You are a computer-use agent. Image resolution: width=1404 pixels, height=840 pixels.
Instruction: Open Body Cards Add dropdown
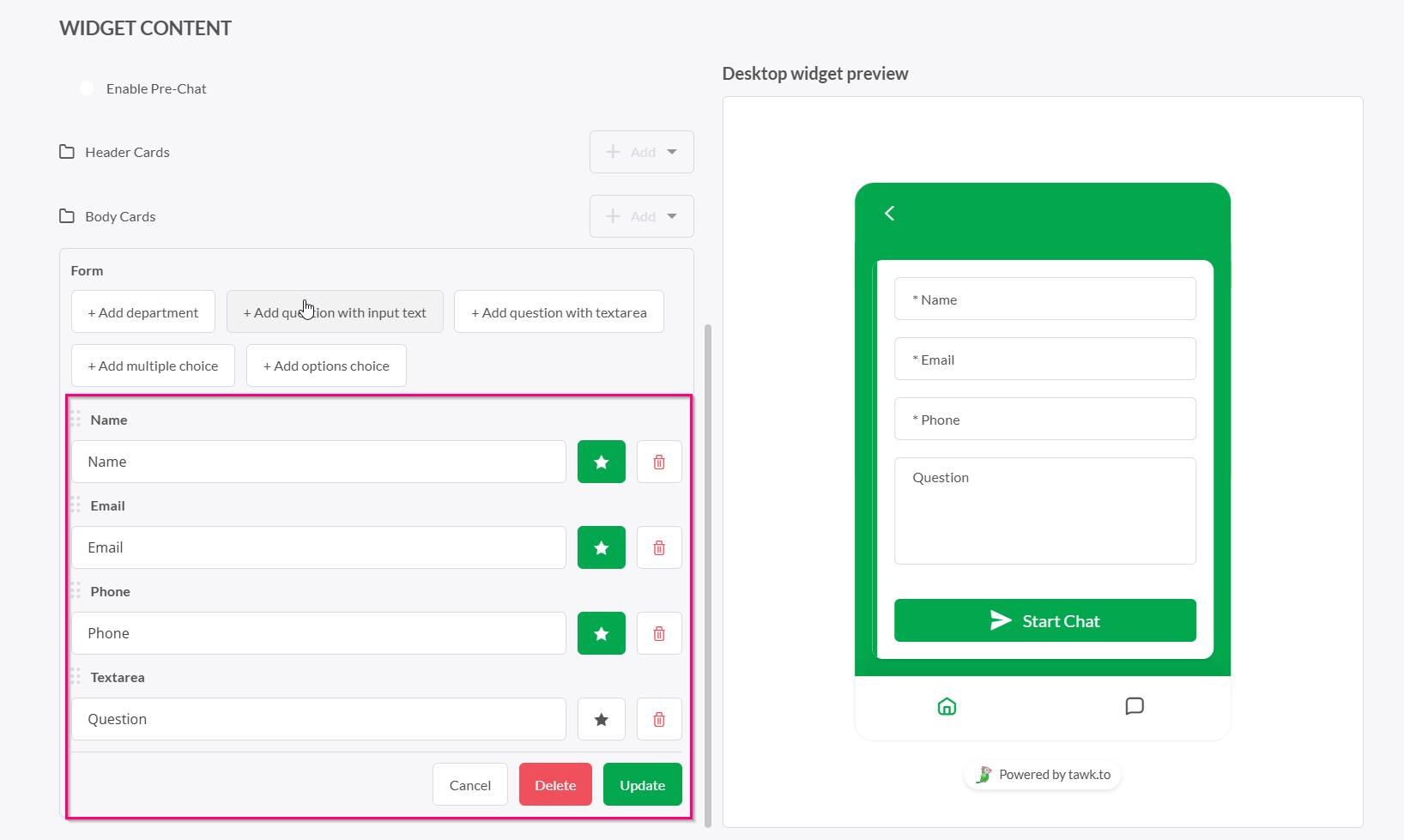point(641,216)
